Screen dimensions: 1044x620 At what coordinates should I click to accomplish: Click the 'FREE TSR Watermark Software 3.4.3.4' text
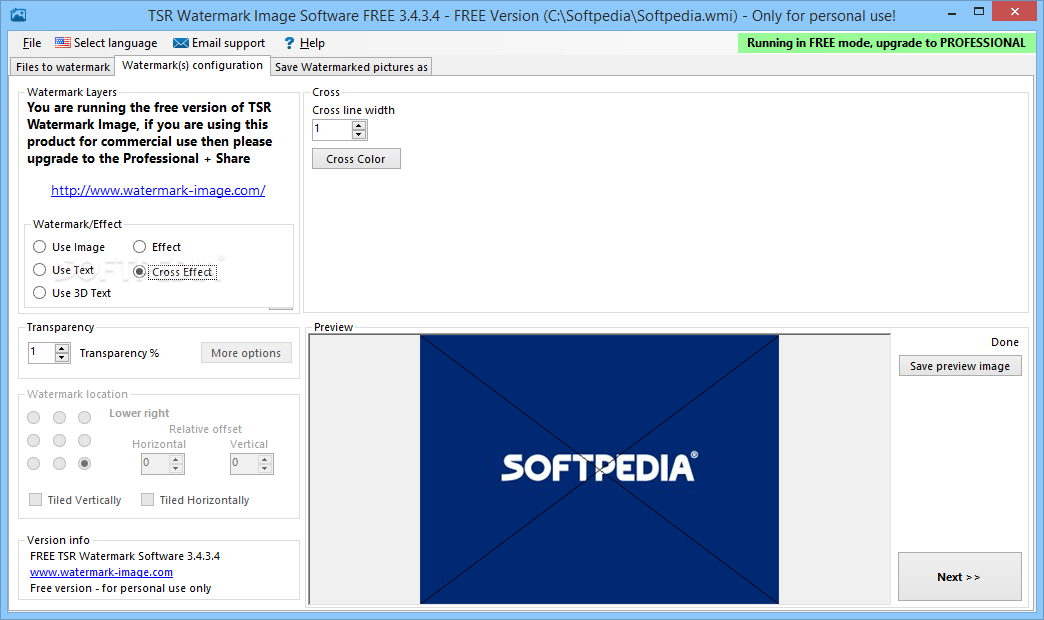125,557
